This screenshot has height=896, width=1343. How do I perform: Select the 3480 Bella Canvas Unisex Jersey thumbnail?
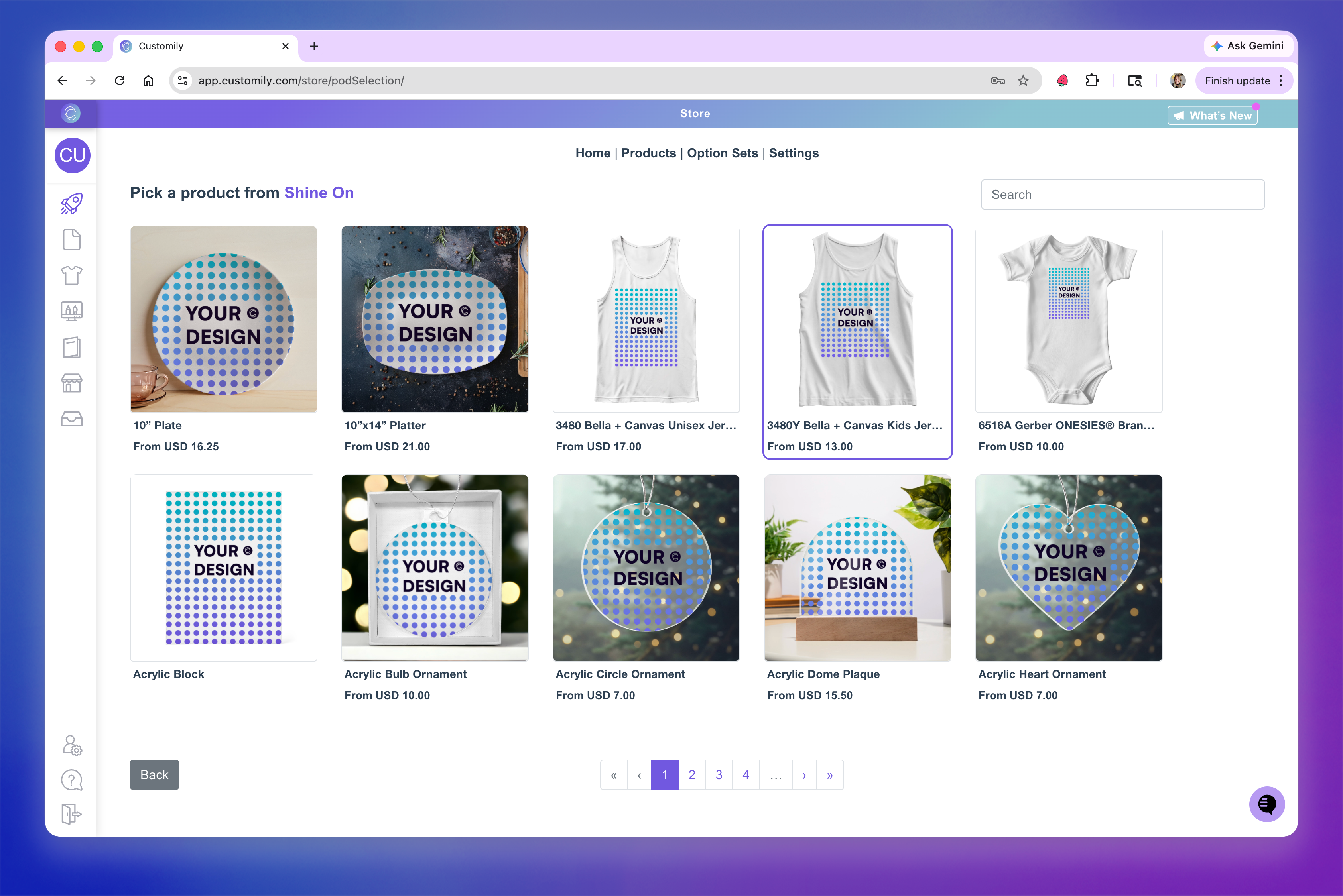click(x=646, y=319)
